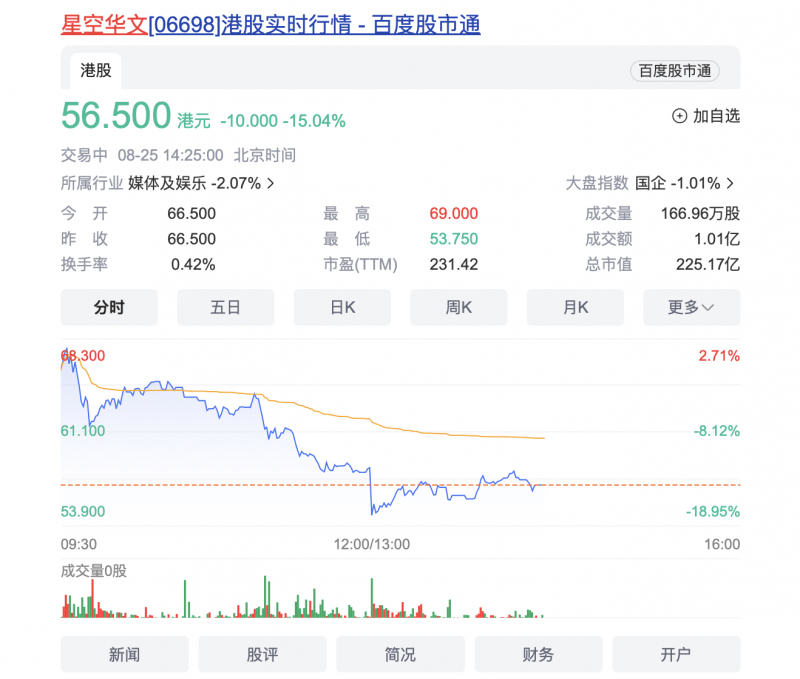Open the 股评 stock comments section

262,655
